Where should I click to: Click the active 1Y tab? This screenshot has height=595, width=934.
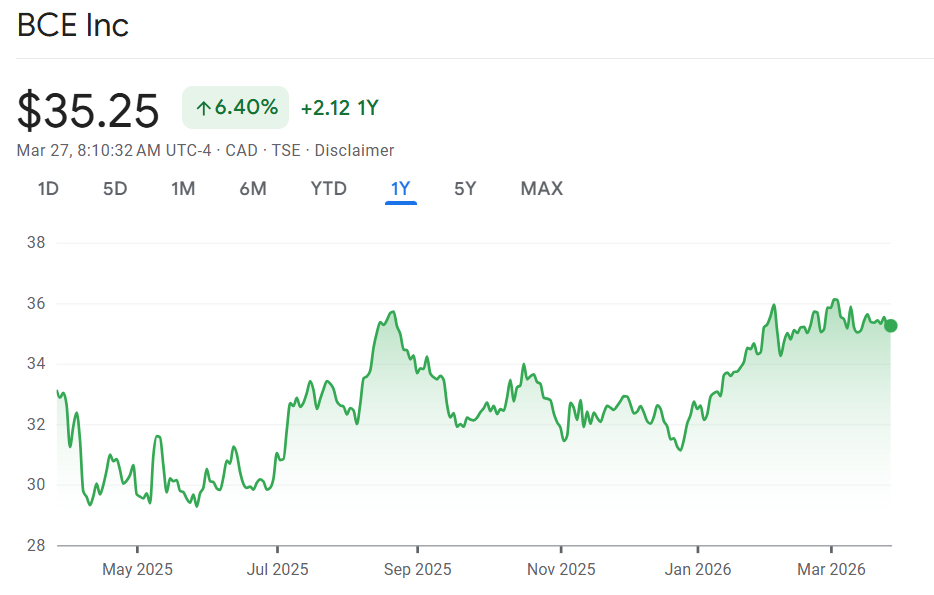[401, 188]
